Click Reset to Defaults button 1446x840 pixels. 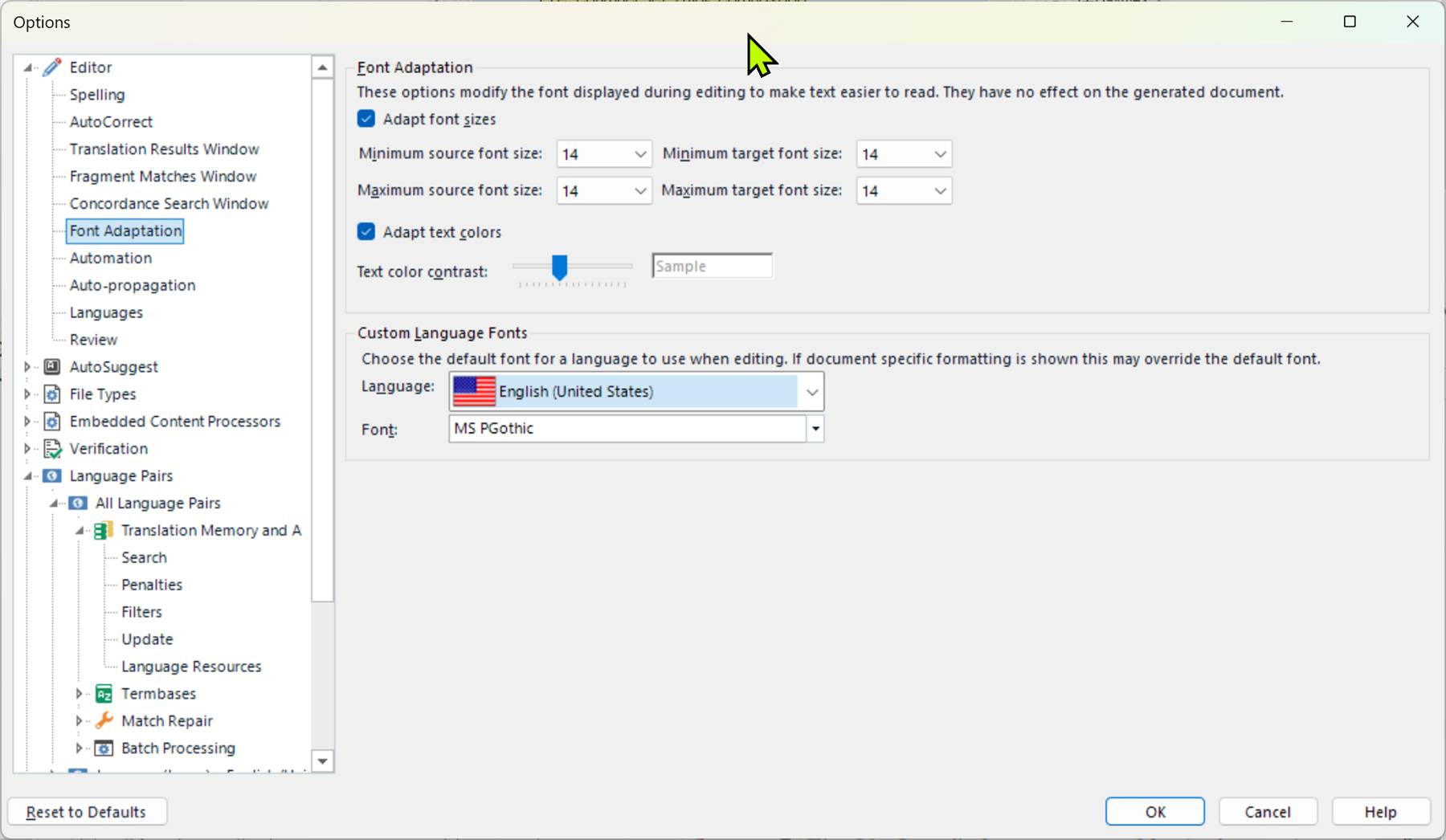pyautogui.click(x=87, y=812)
